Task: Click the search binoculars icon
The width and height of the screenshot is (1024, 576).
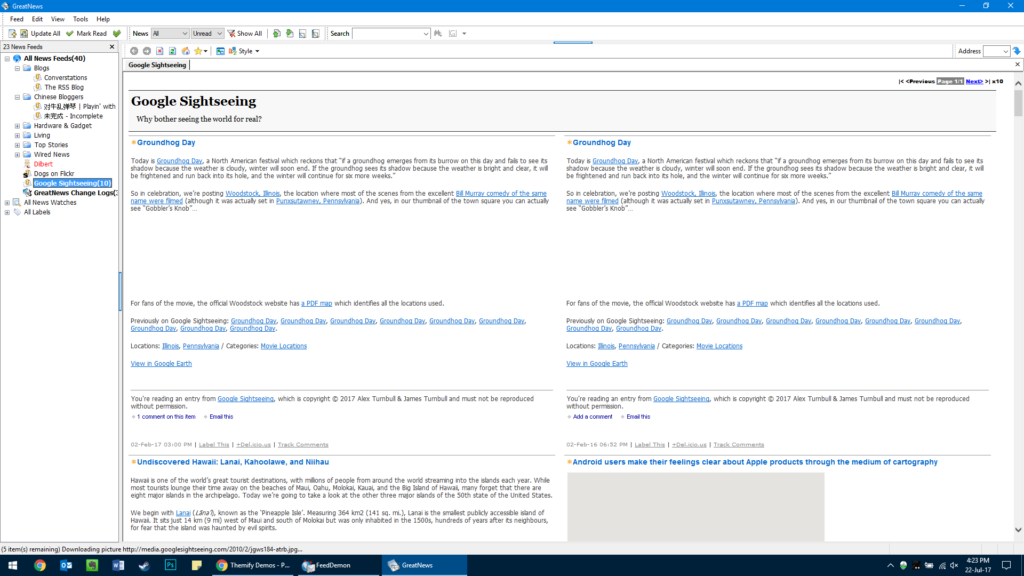Action: (x=436, y=33)
